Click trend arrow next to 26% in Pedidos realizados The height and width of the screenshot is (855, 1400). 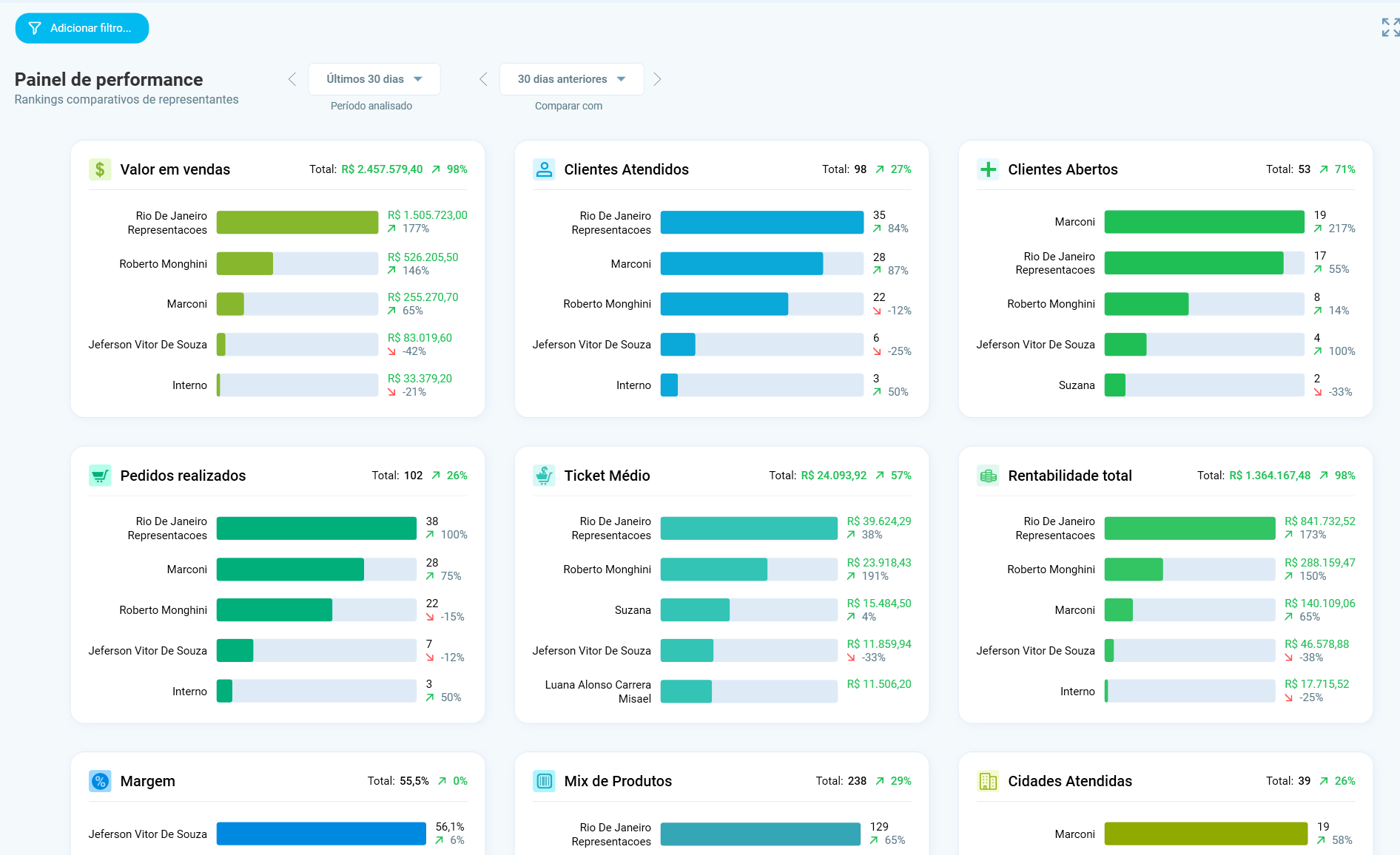pyautogui.click(x=436, y=476)
